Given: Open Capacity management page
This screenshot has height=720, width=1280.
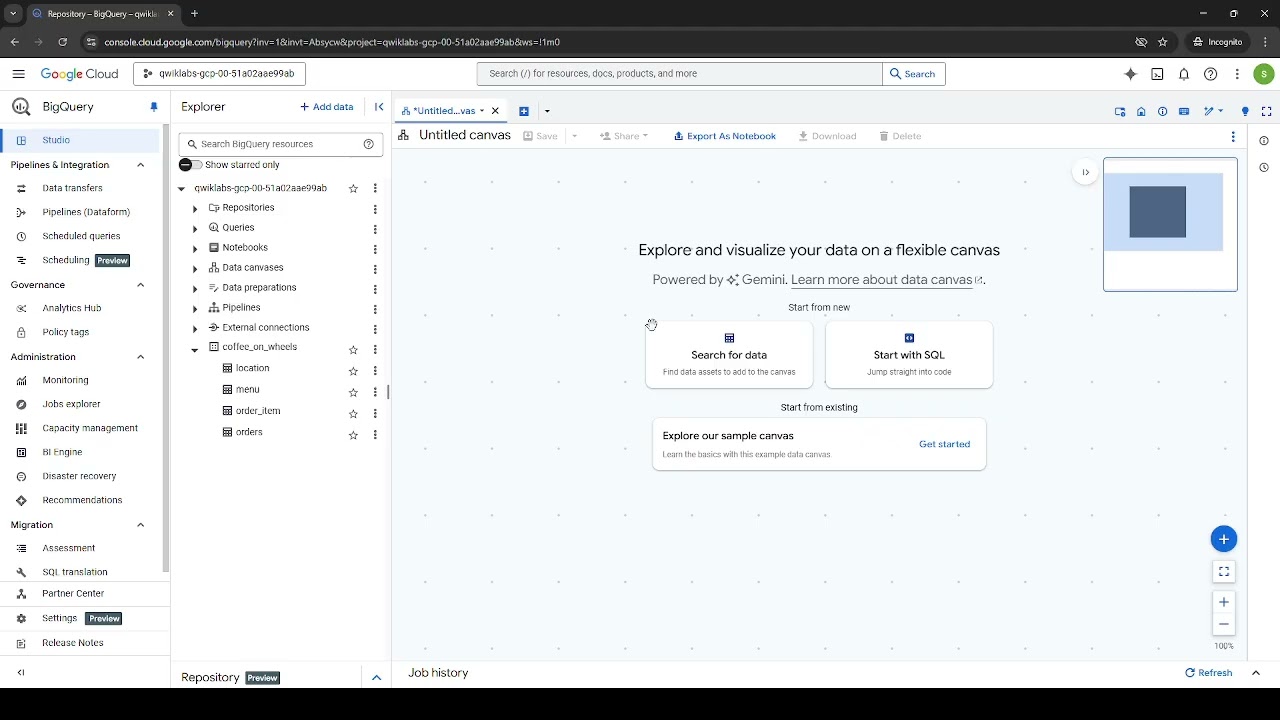Looking at the screenshot, I should point(90,428).
